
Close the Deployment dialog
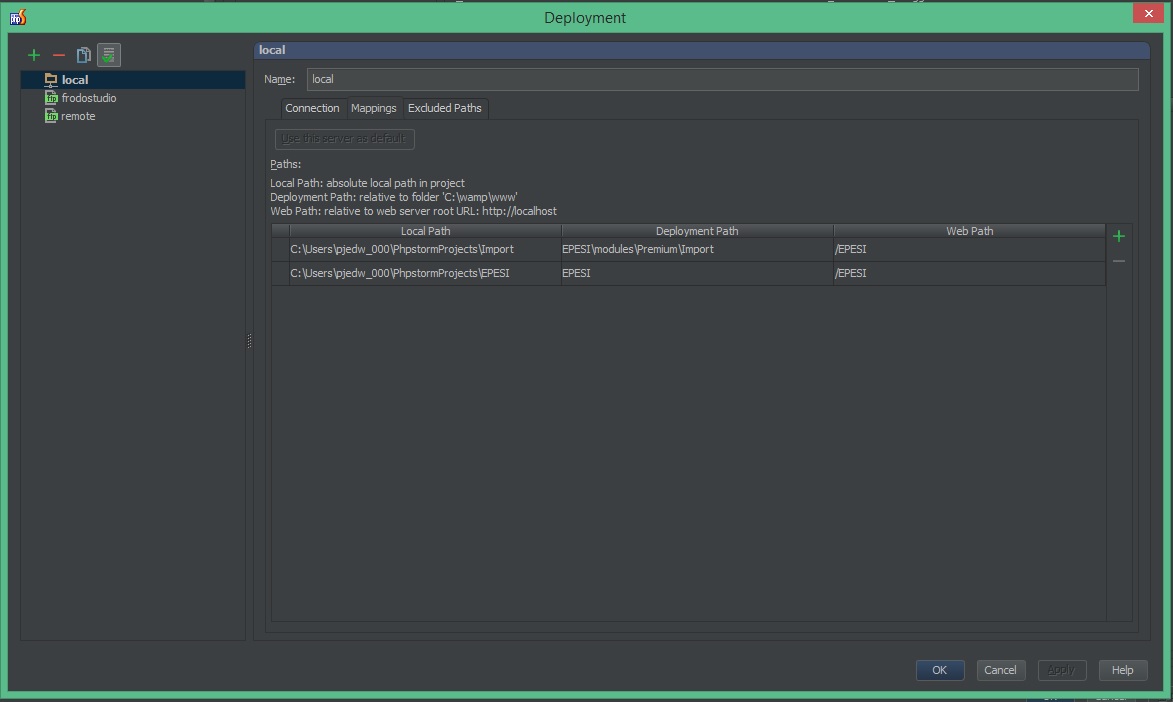tap(1148, 13)
